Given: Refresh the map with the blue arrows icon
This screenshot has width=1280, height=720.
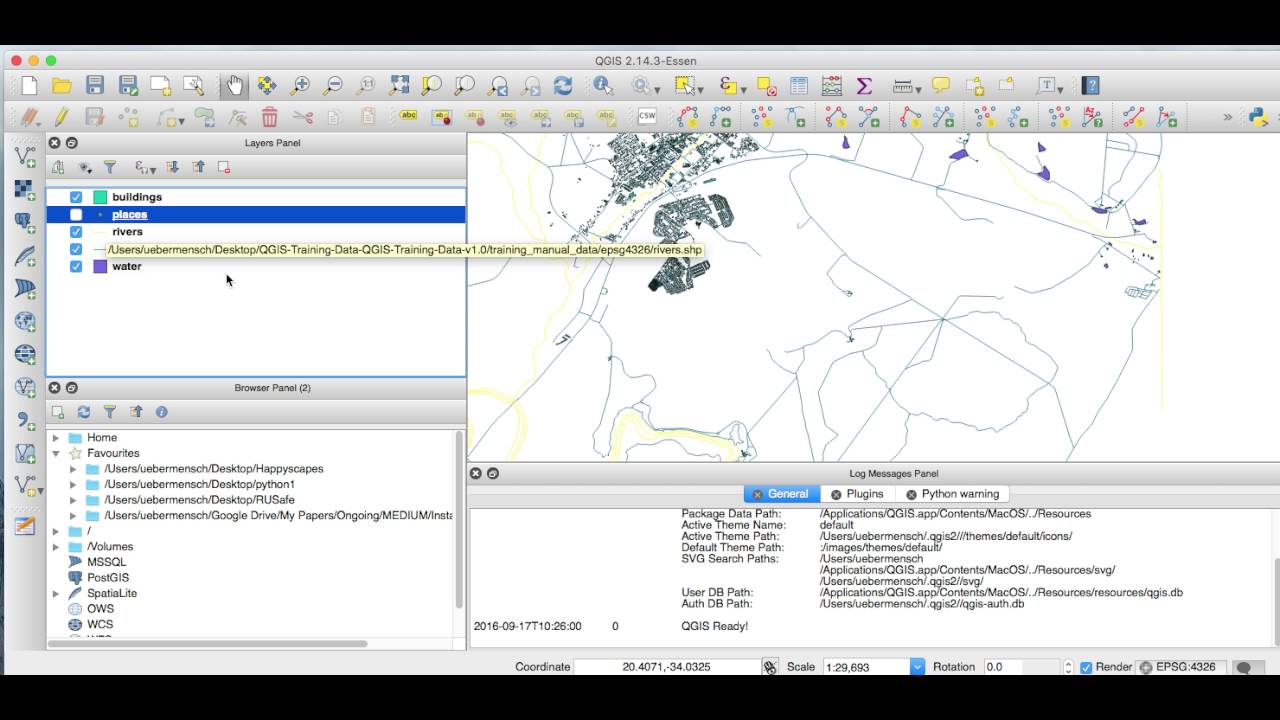Looking at the screenshot, I should point(563,86).
